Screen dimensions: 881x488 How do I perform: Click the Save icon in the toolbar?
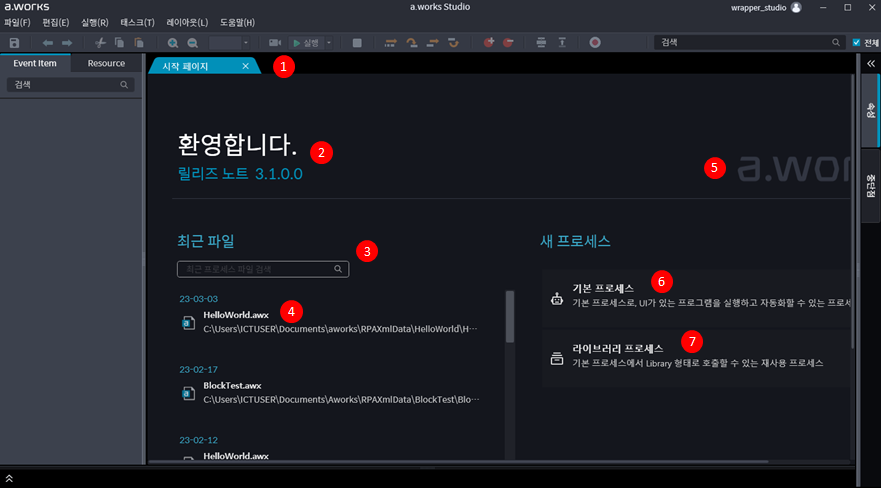point(15,43)
